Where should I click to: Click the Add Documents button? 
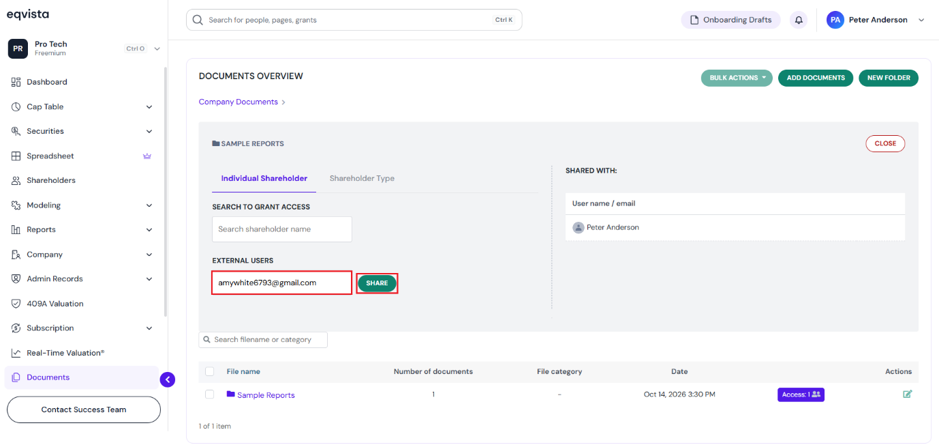click(815, 78)
